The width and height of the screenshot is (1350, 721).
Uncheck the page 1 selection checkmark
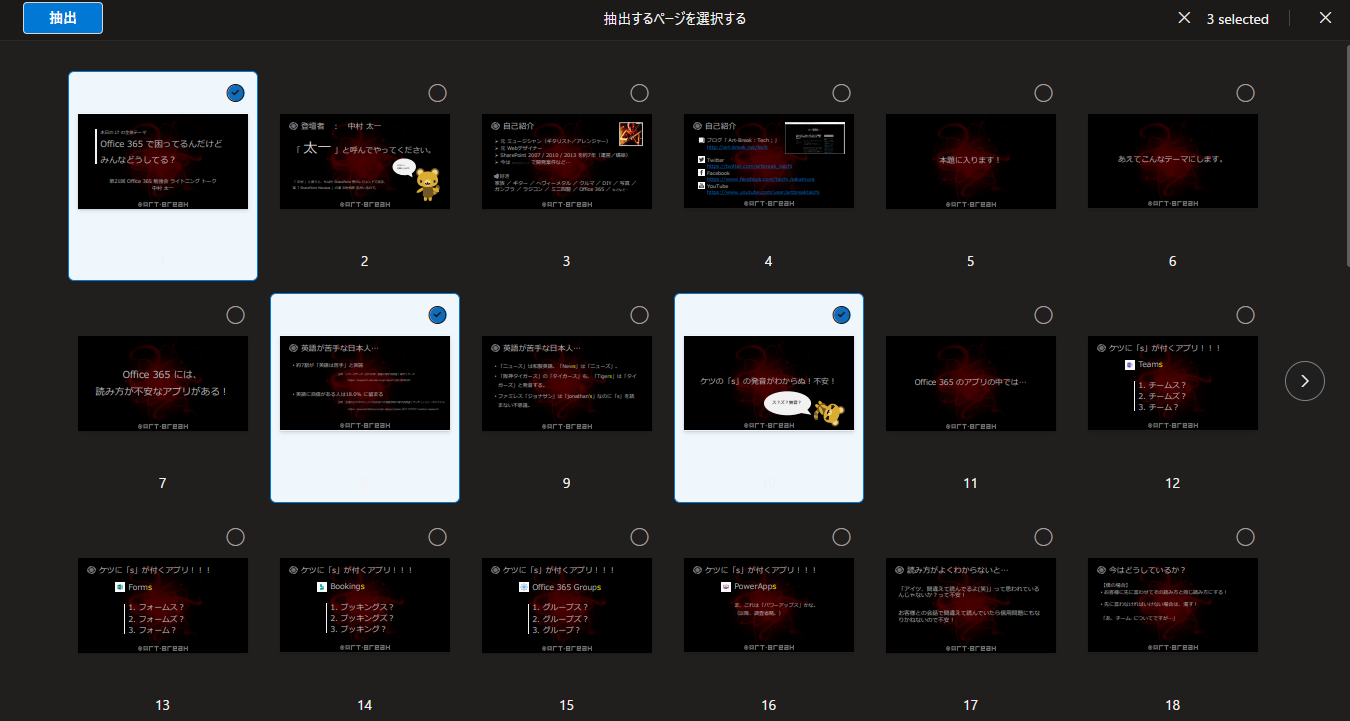tap(235, 93)
